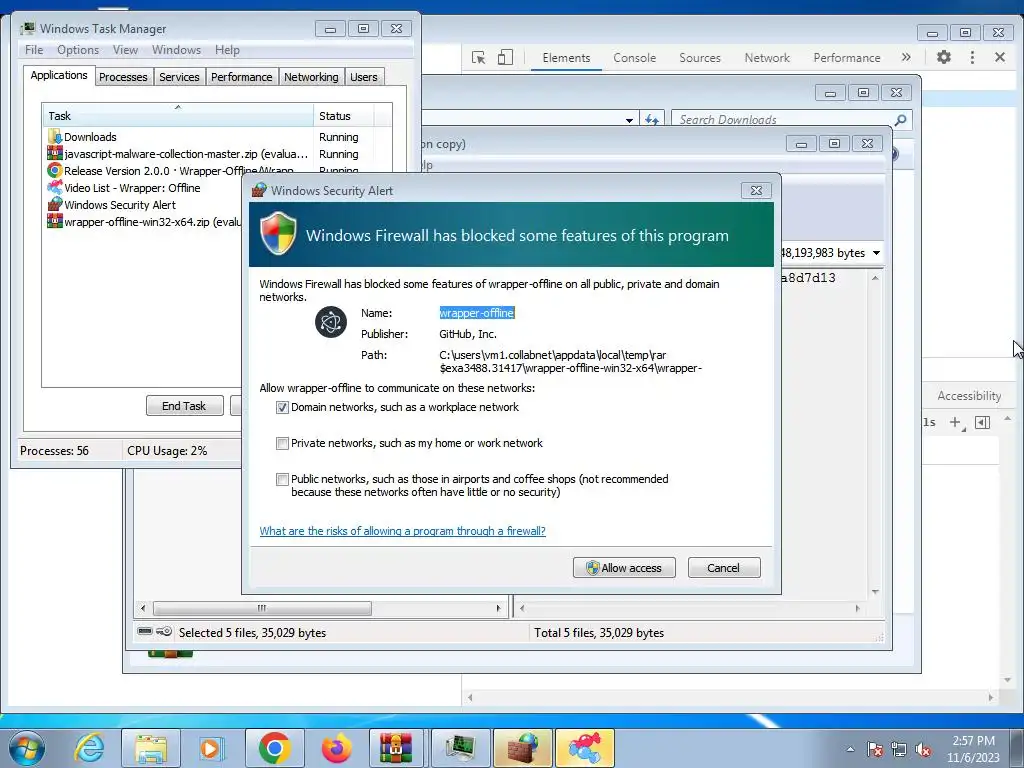Cancel the Windows Security Alert dialog

pos(724,568)
